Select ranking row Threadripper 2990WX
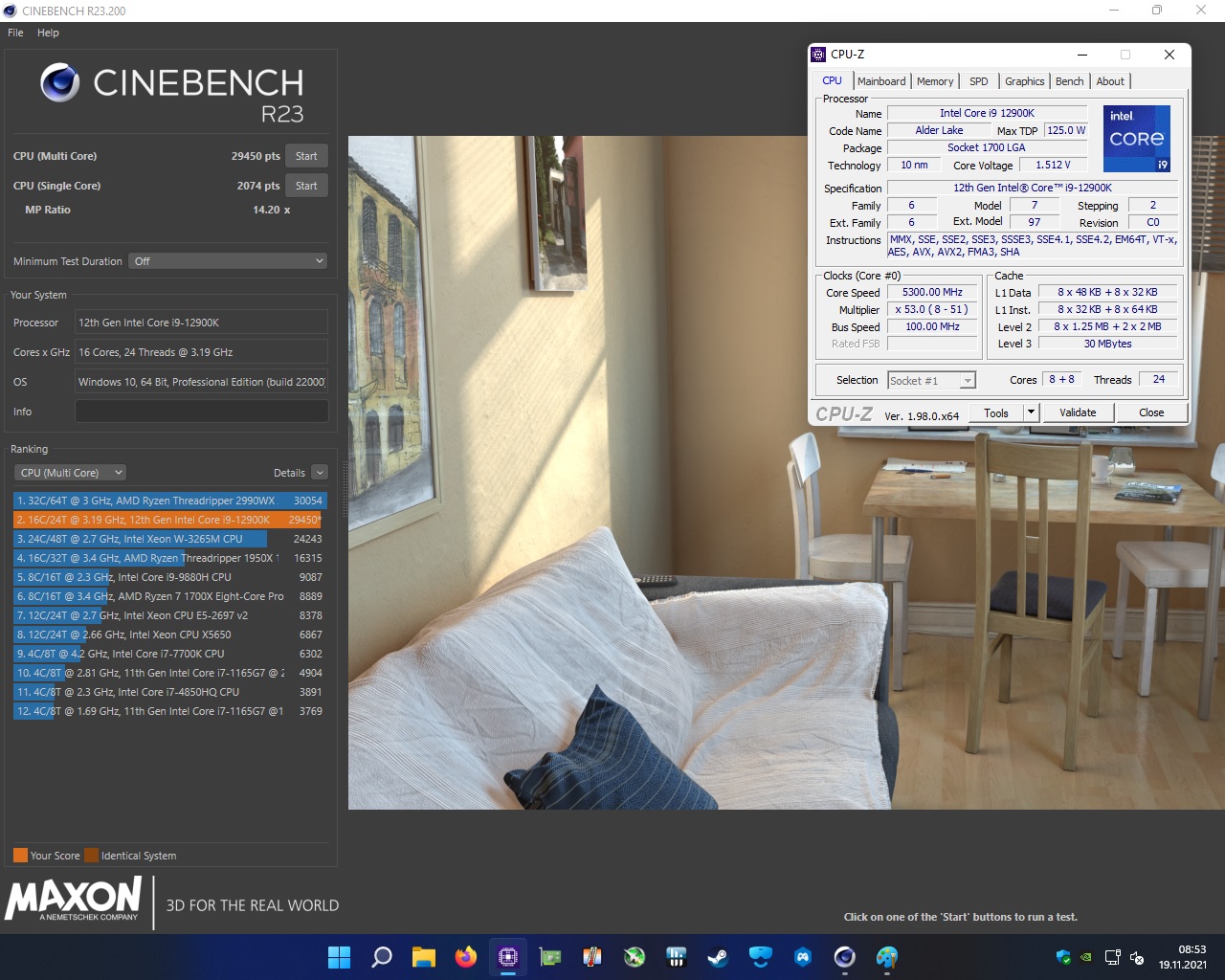The height and width of the screenshot is (980, 1225). coord(170,501)
